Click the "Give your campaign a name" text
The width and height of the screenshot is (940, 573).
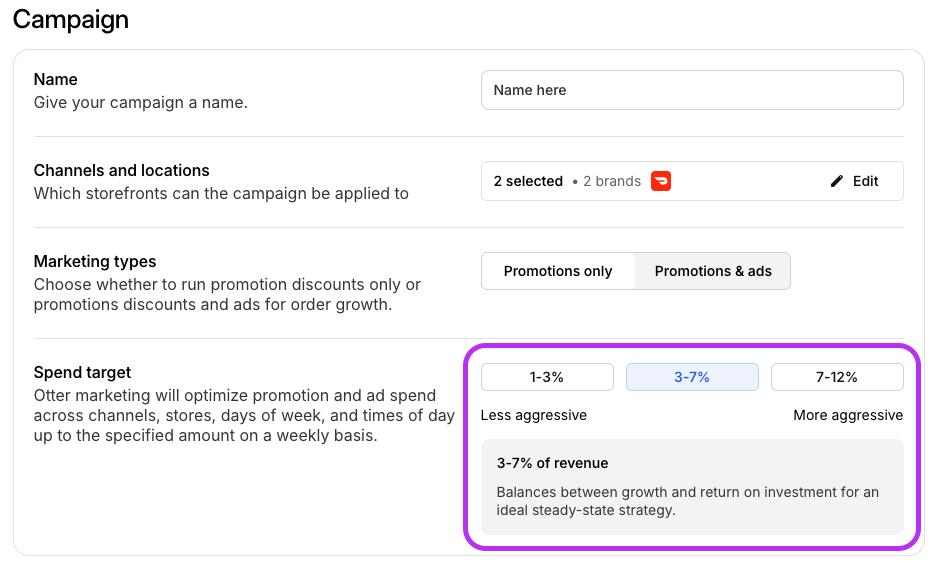coord(140,102)
